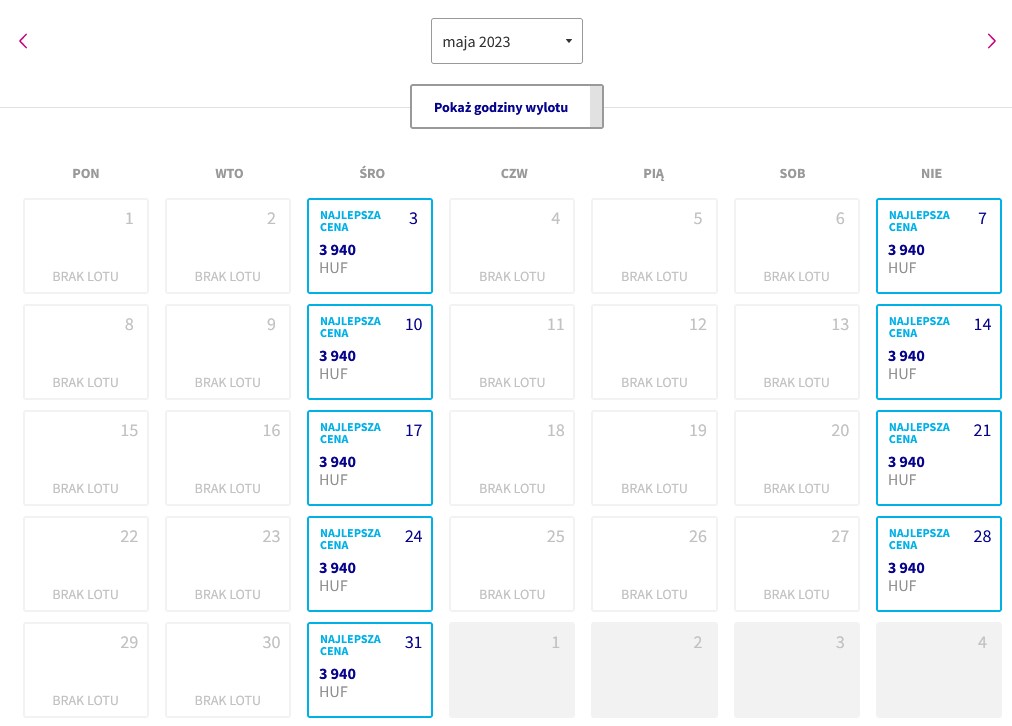Select flight on Wednesday 3 May
The width and height of the screenshot is (1012, 726).
370,246
